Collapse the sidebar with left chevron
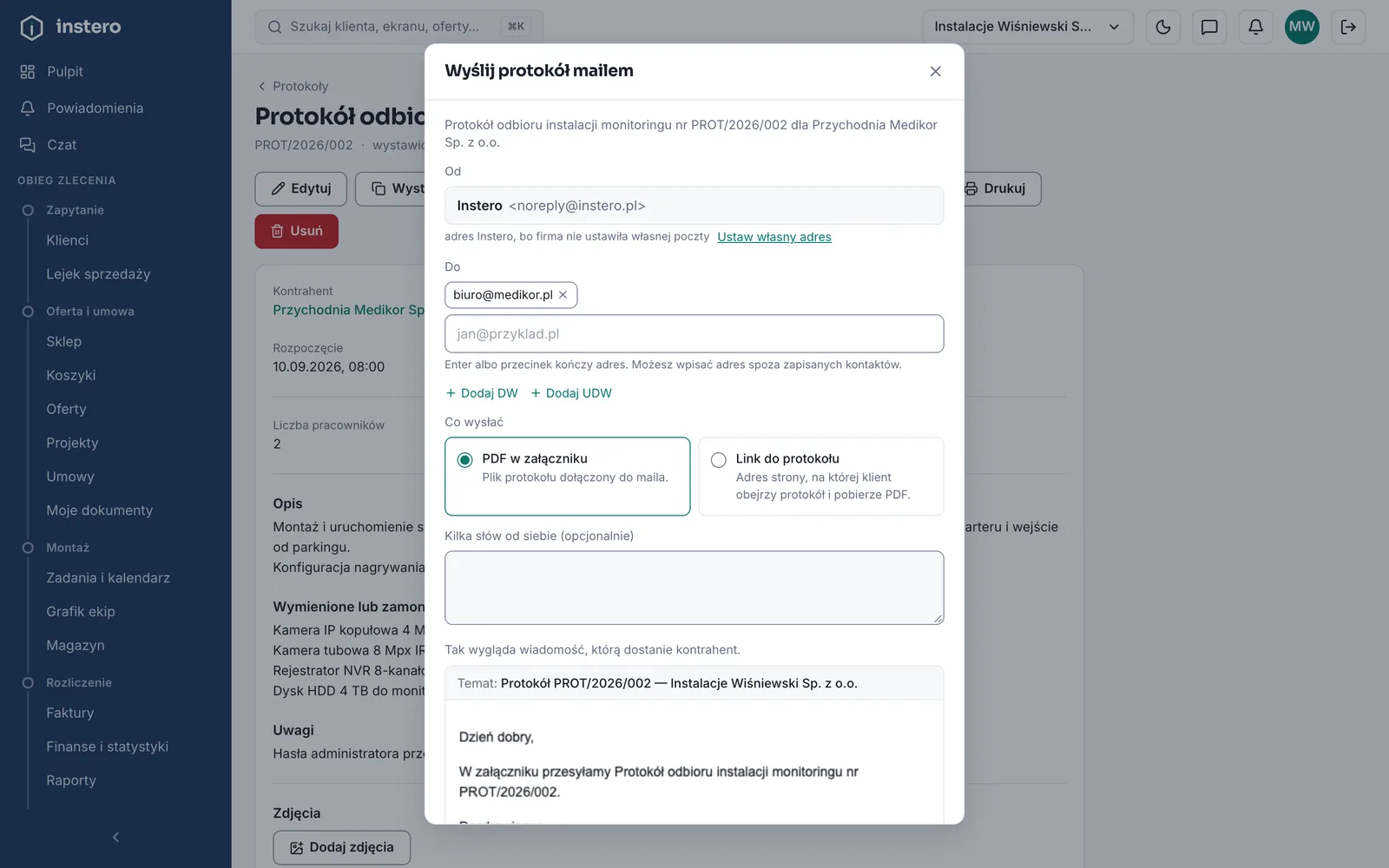 tap(115, 837)
